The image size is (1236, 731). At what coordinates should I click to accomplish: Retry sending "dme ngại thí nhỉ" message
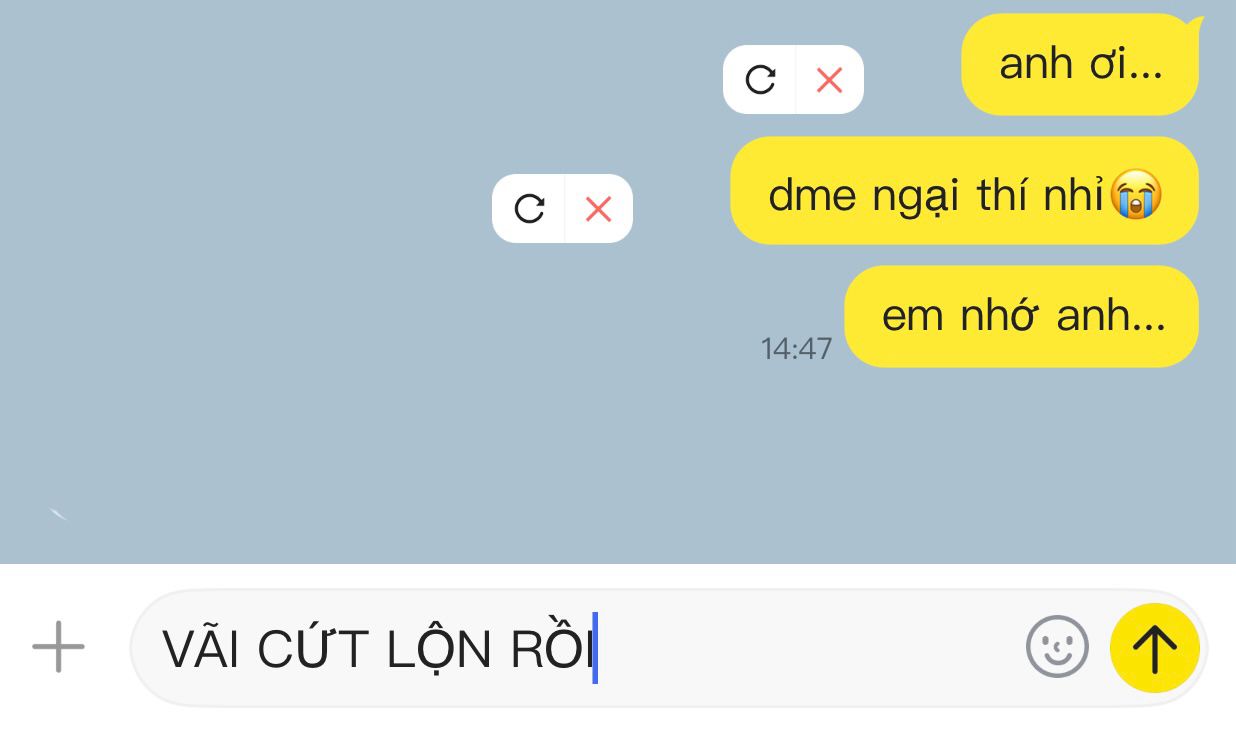(529, 208)
